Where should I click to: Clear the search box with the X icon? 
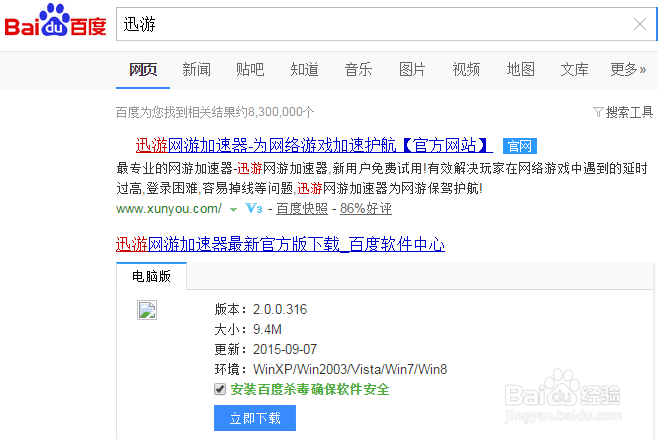click(x=640, y=24)
